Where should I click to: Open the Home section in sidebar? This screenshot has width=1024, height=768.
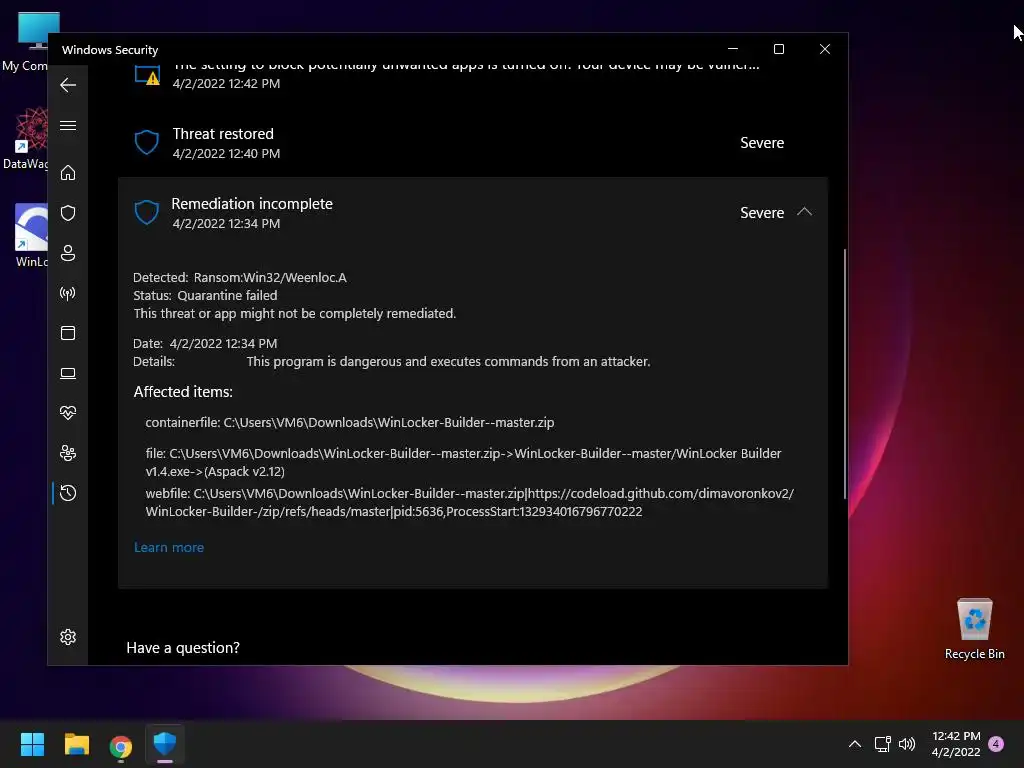click(68, 172)
